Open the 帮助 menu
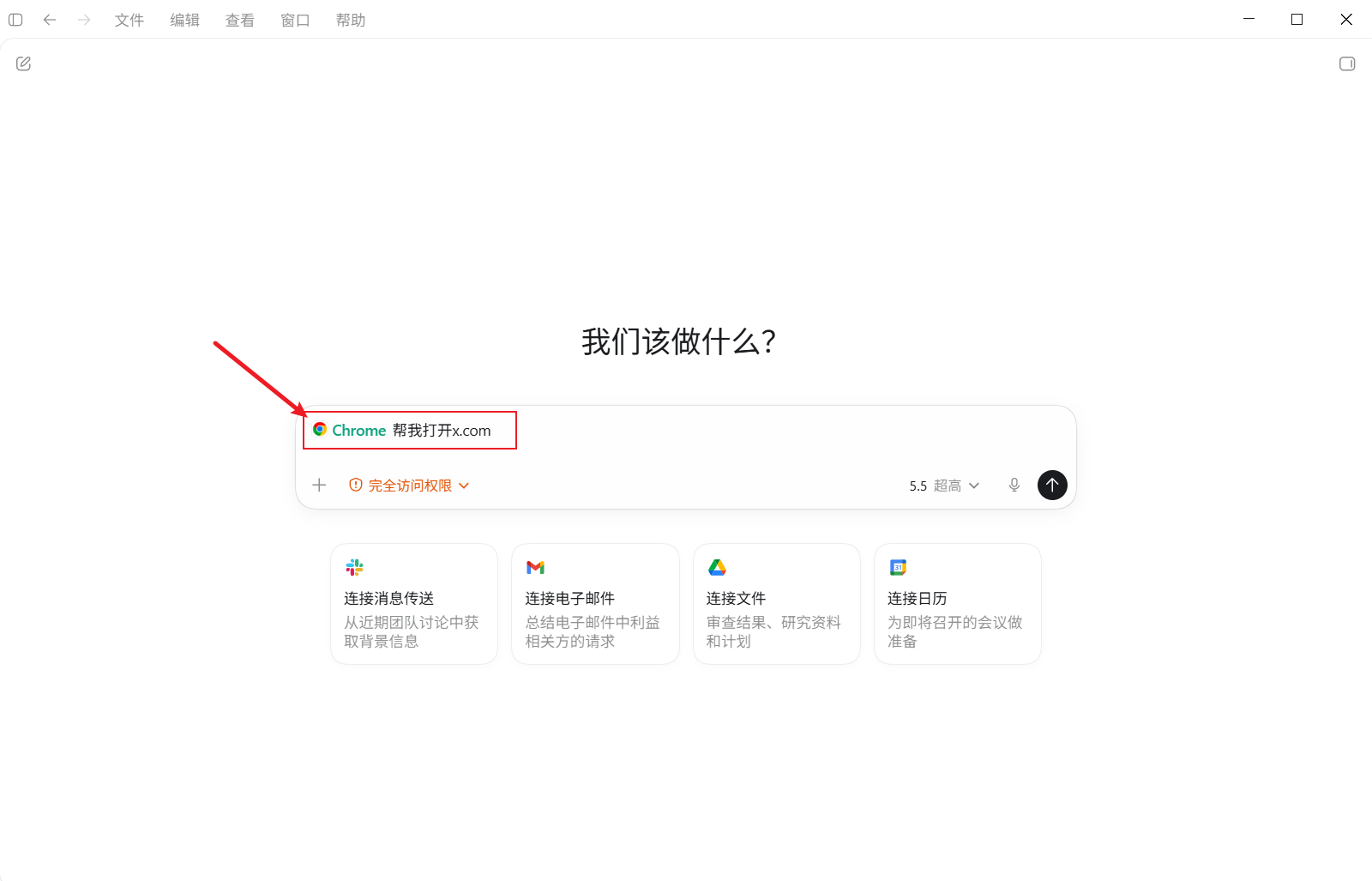 pyautogui.click(x=351, y=20)
